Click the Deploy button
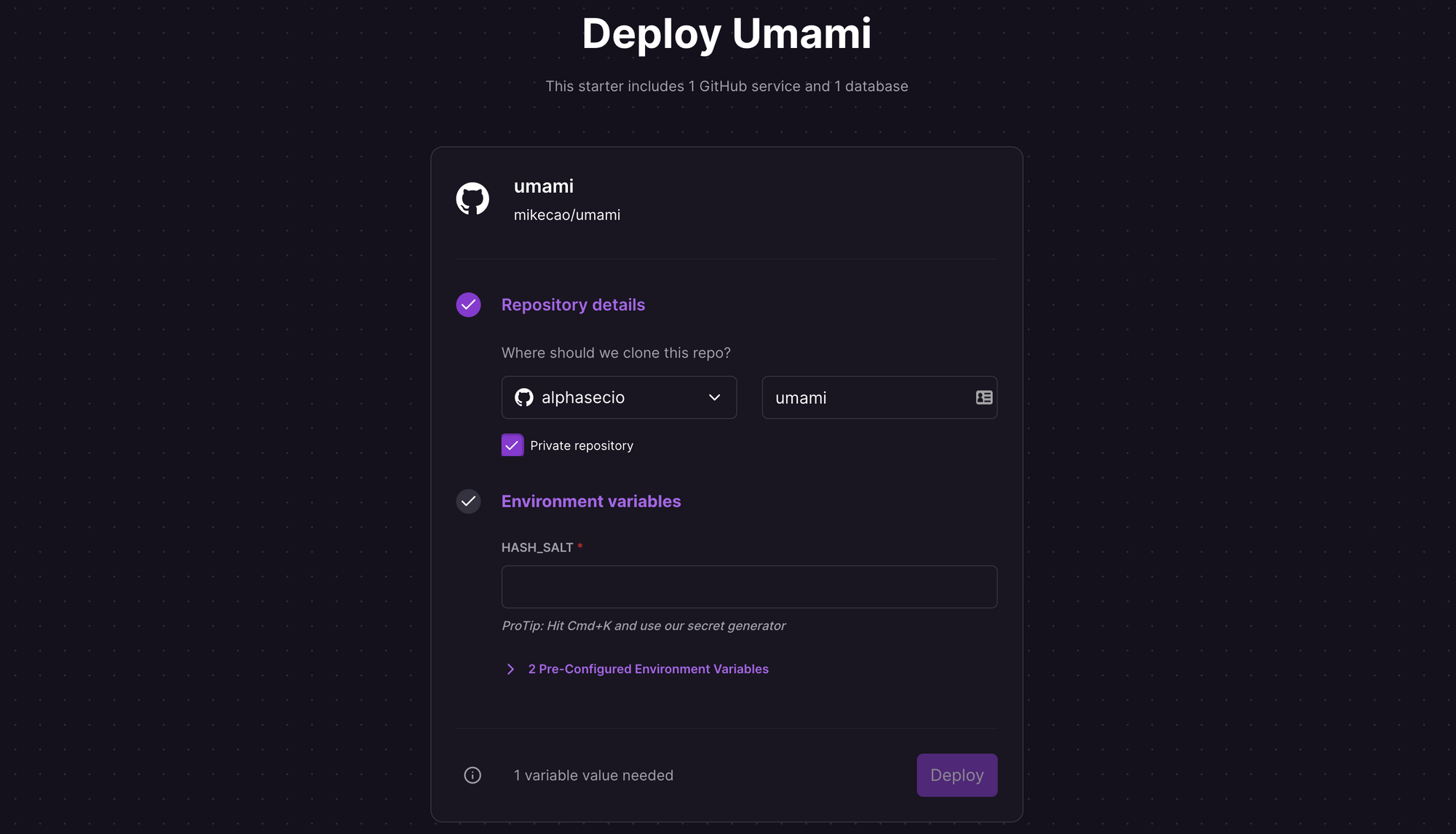The height and width of the screenshot is (834, 1456). point(957,775)
